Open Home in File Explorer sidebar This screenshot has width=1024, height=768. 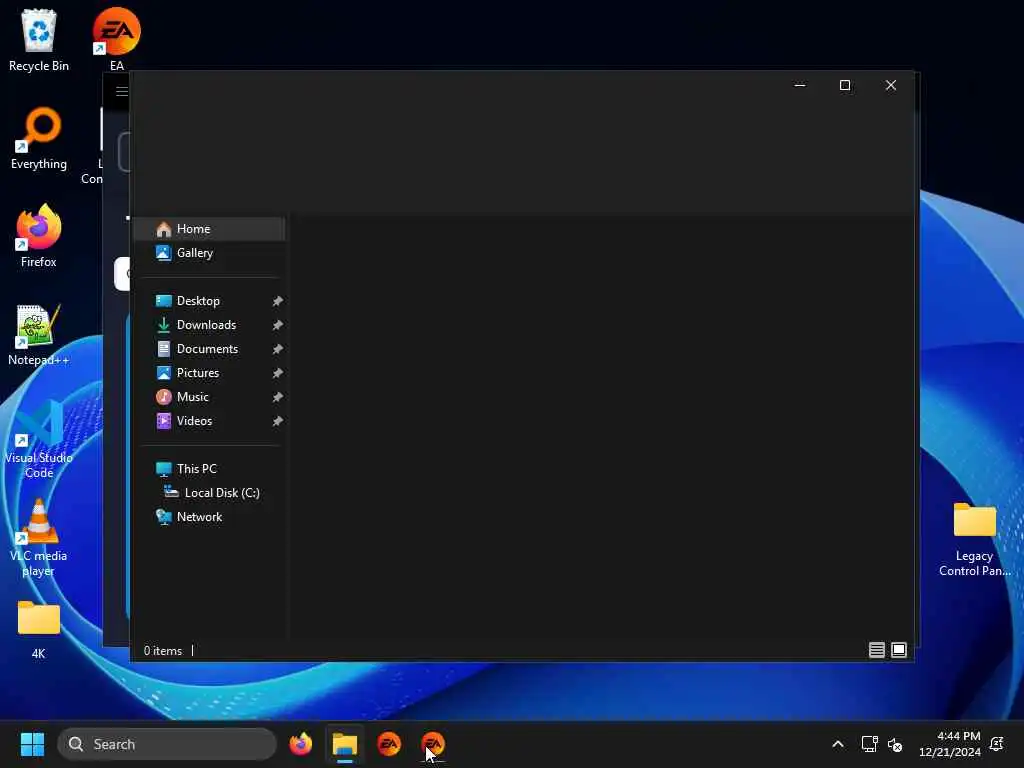pyautogui.click(x=209, y=229)
